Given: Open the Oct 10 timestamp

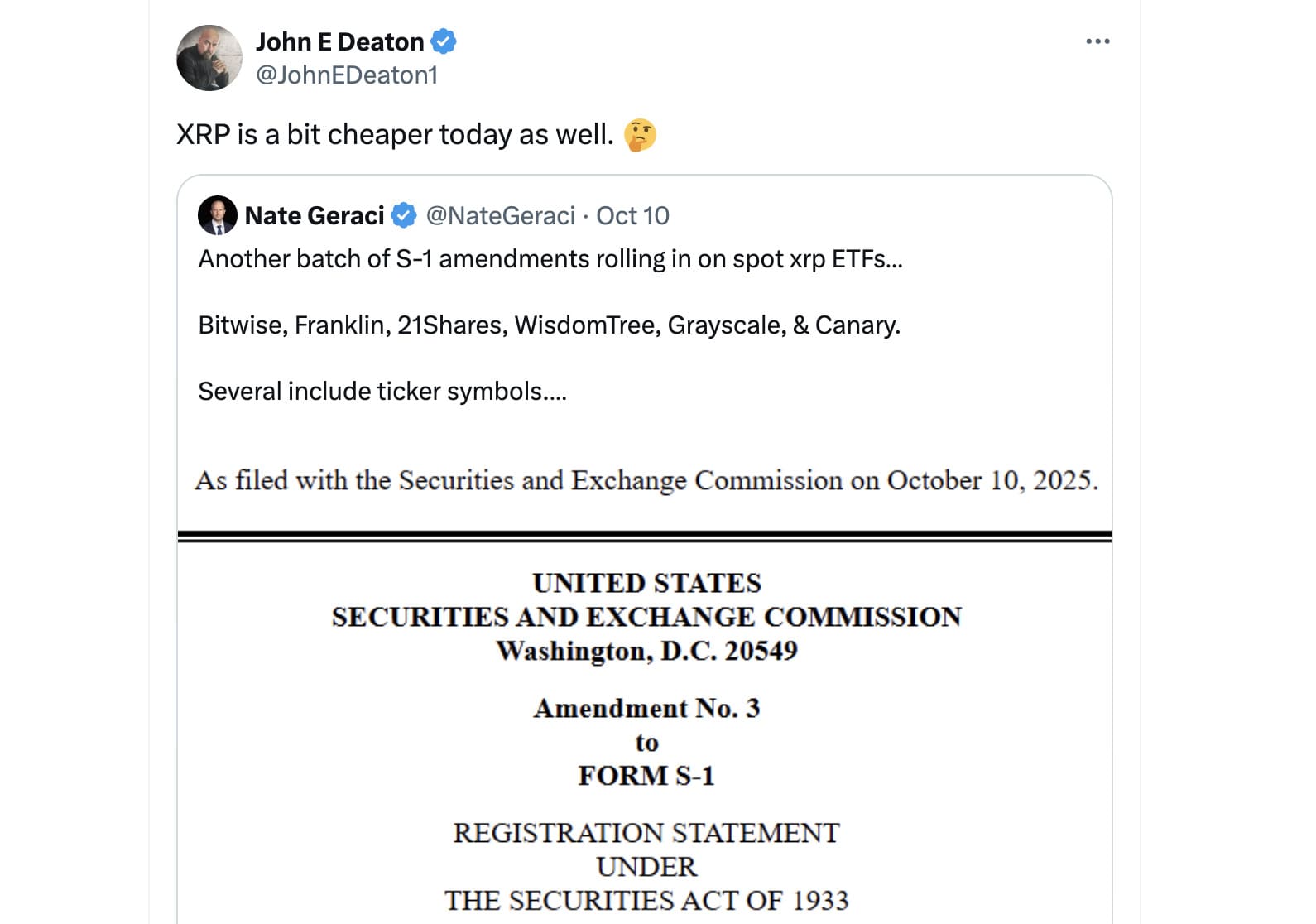Looking at the screenshot, I should tap(632, 216).
